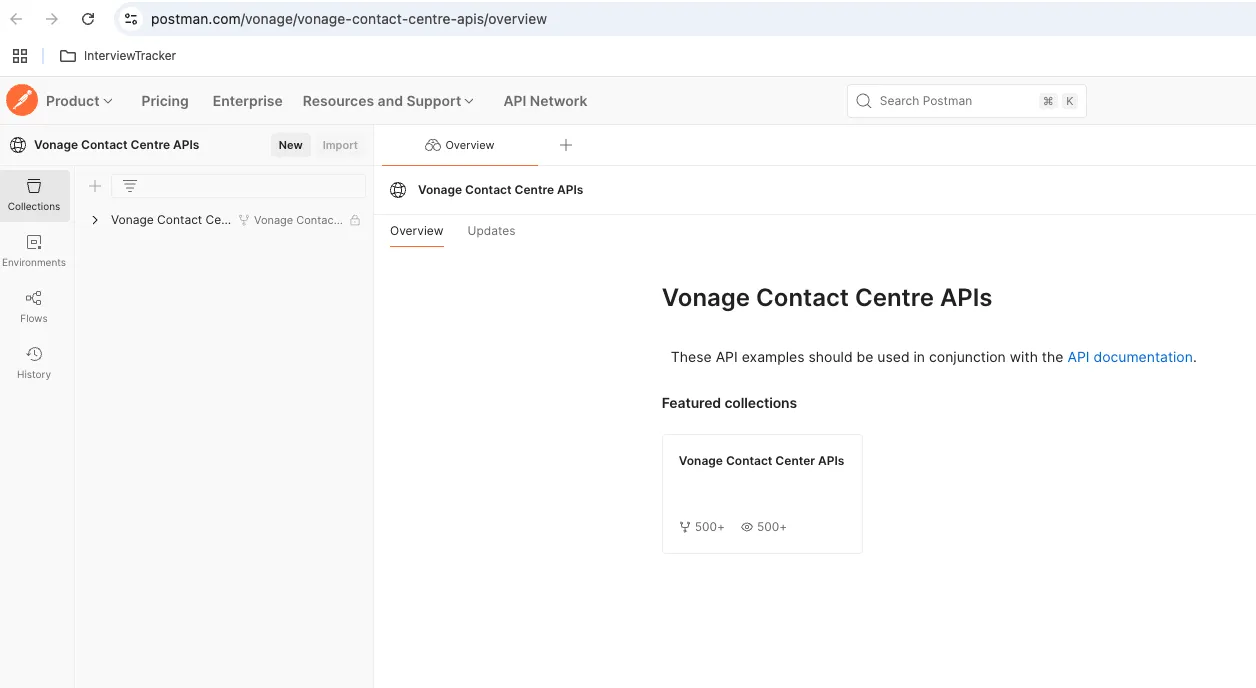Click the site info icon in address bar
The width and height of the screenshot is (1256, 688).
tap(131, 19)
